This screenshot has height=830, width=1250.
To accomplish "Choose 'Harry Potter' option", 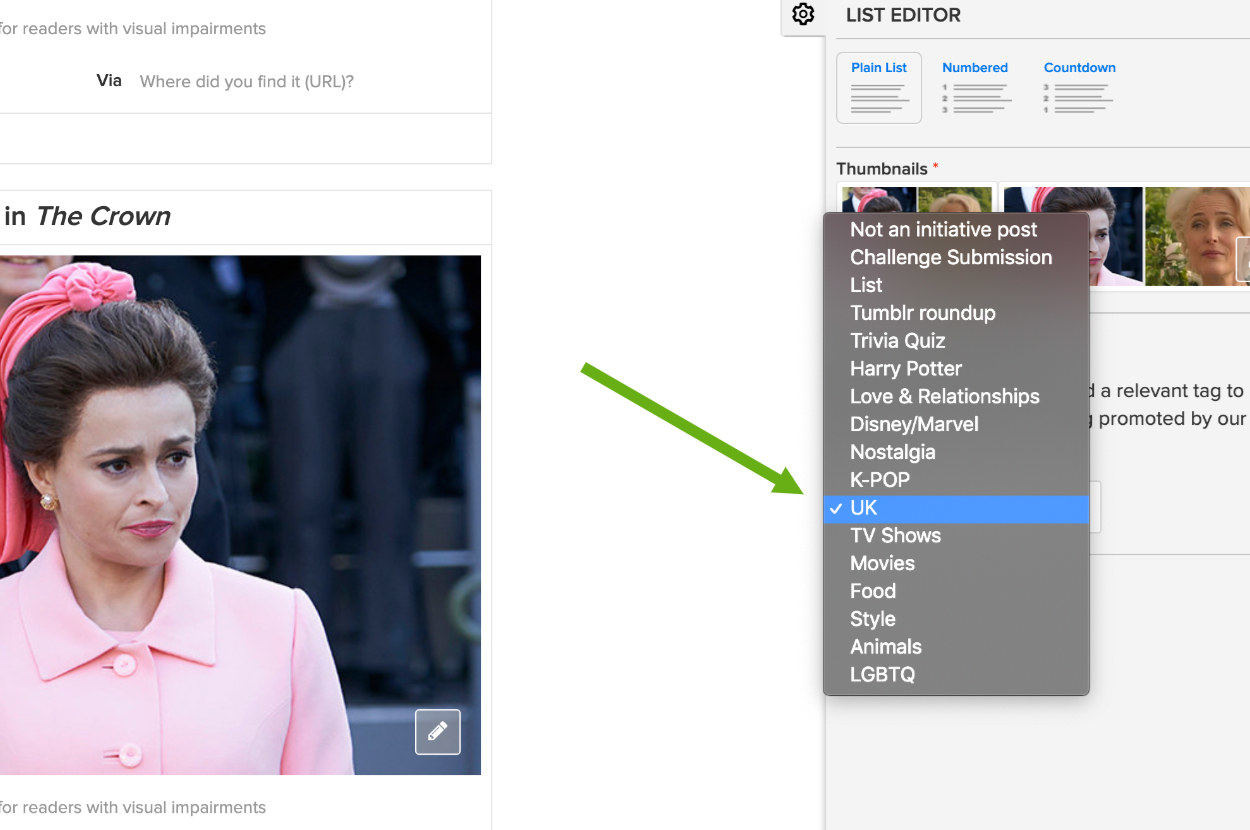I will (x=956, y=369).
